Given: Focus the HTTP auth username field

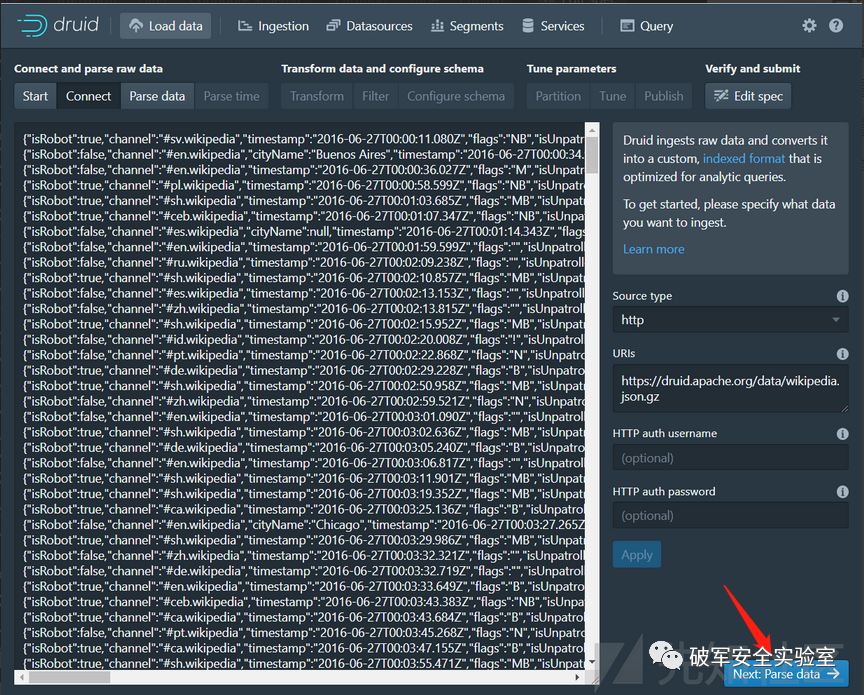Looking at the screenshot, I should [730, 458].
